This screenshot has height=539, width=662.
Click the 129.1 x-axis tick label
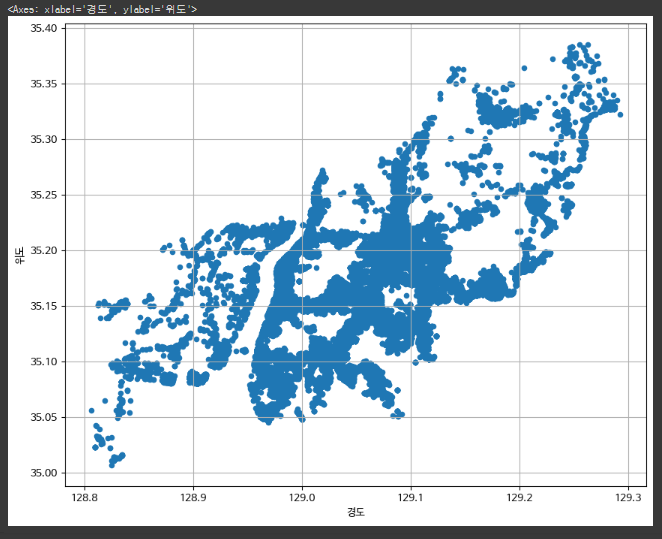[x=411, y=498]
